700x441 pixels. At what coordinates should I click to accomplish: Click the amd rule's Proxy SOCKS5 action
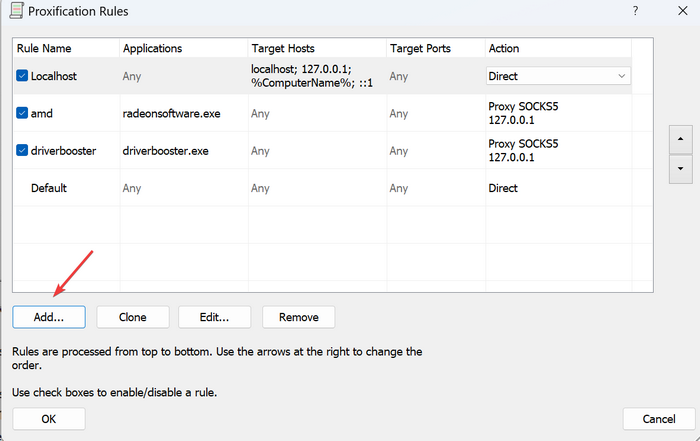[523, 113]
